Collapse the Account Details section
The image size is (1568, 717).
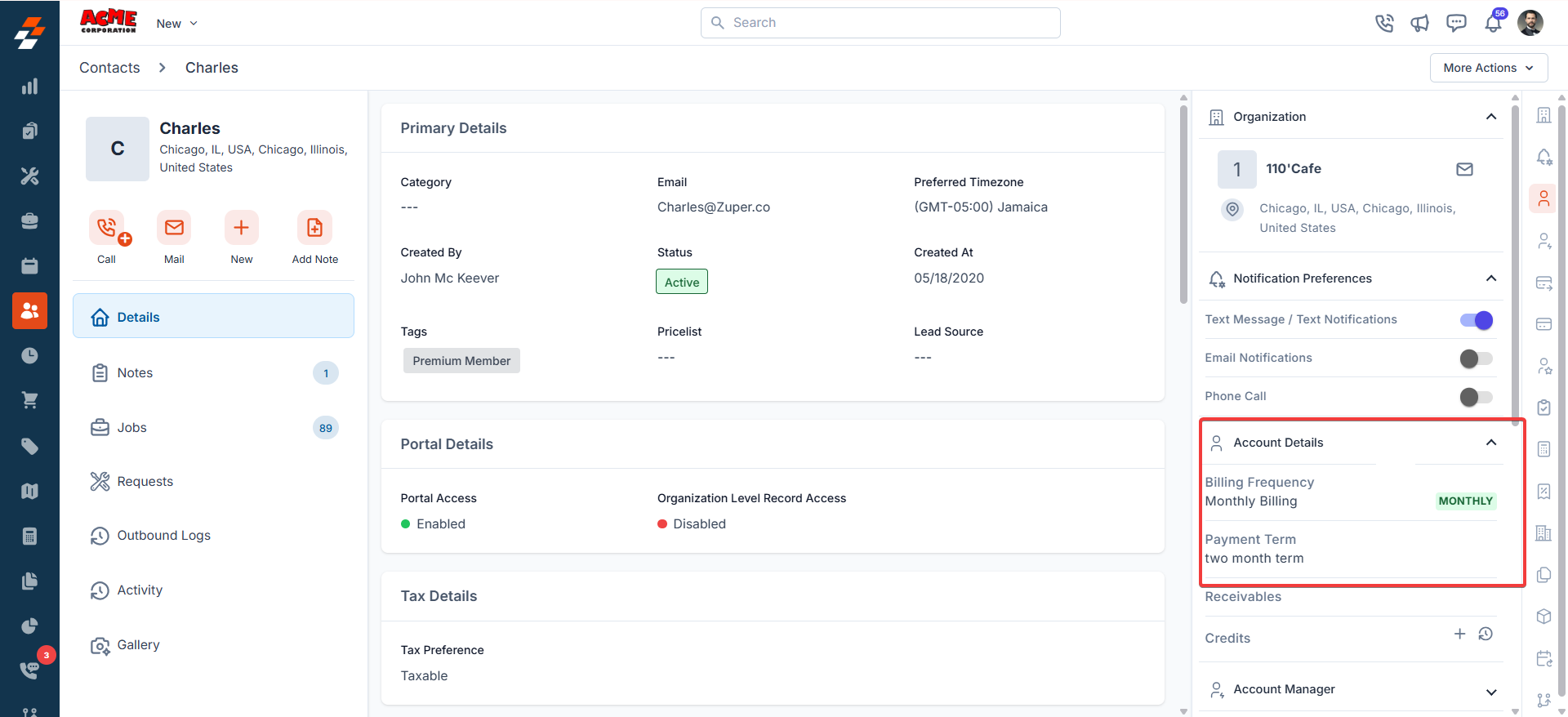point(1490,443)
